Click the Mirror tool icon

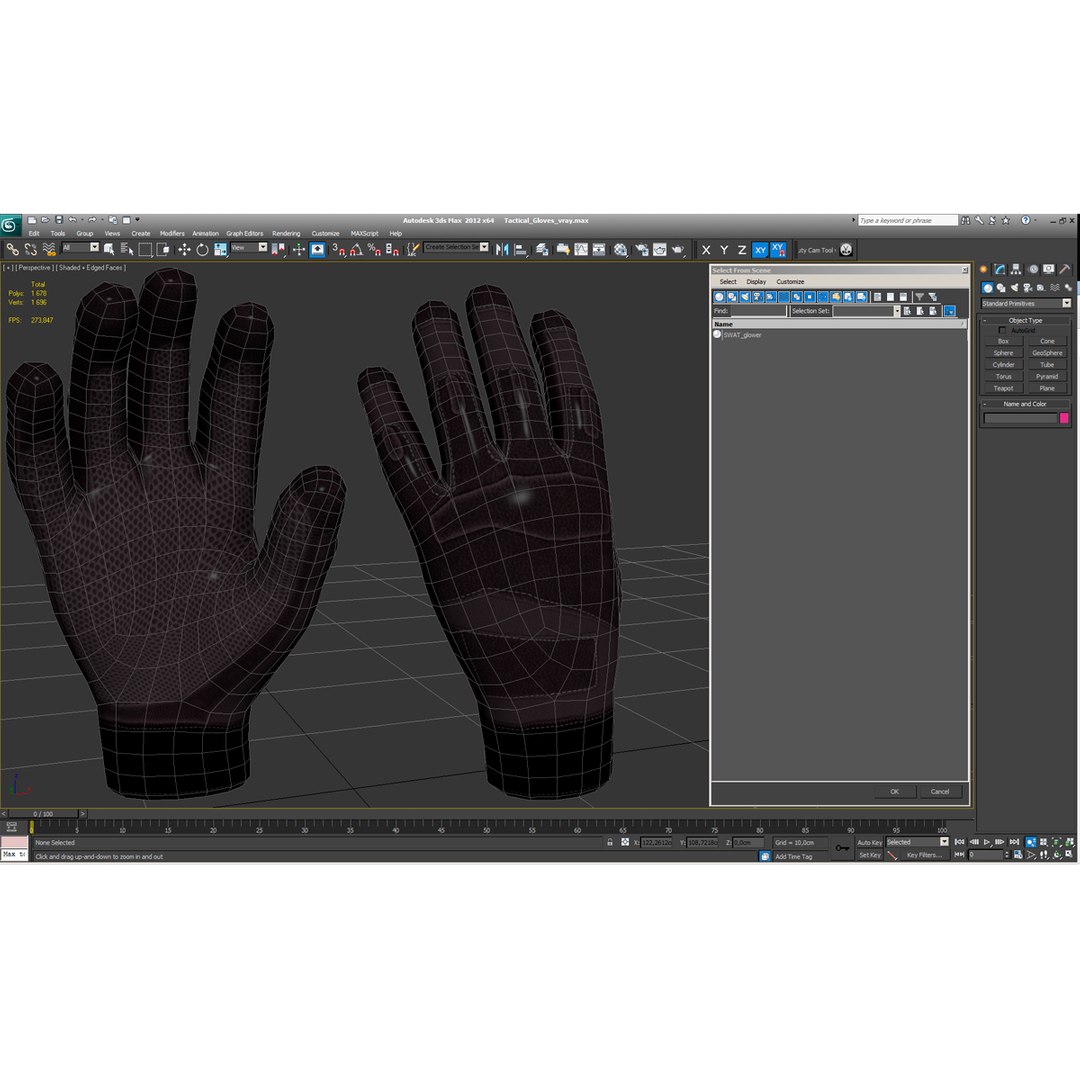coord(502,249)
